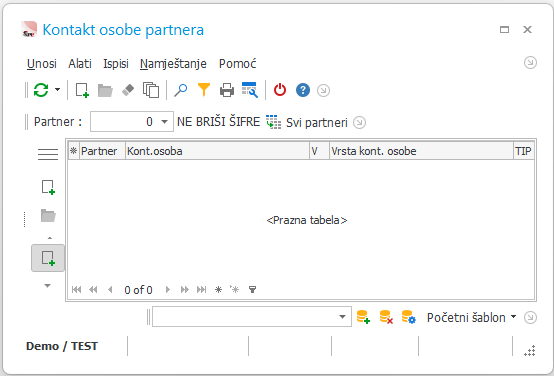
Task: Open the Pomoć menu
Action: tap(237, 64)
